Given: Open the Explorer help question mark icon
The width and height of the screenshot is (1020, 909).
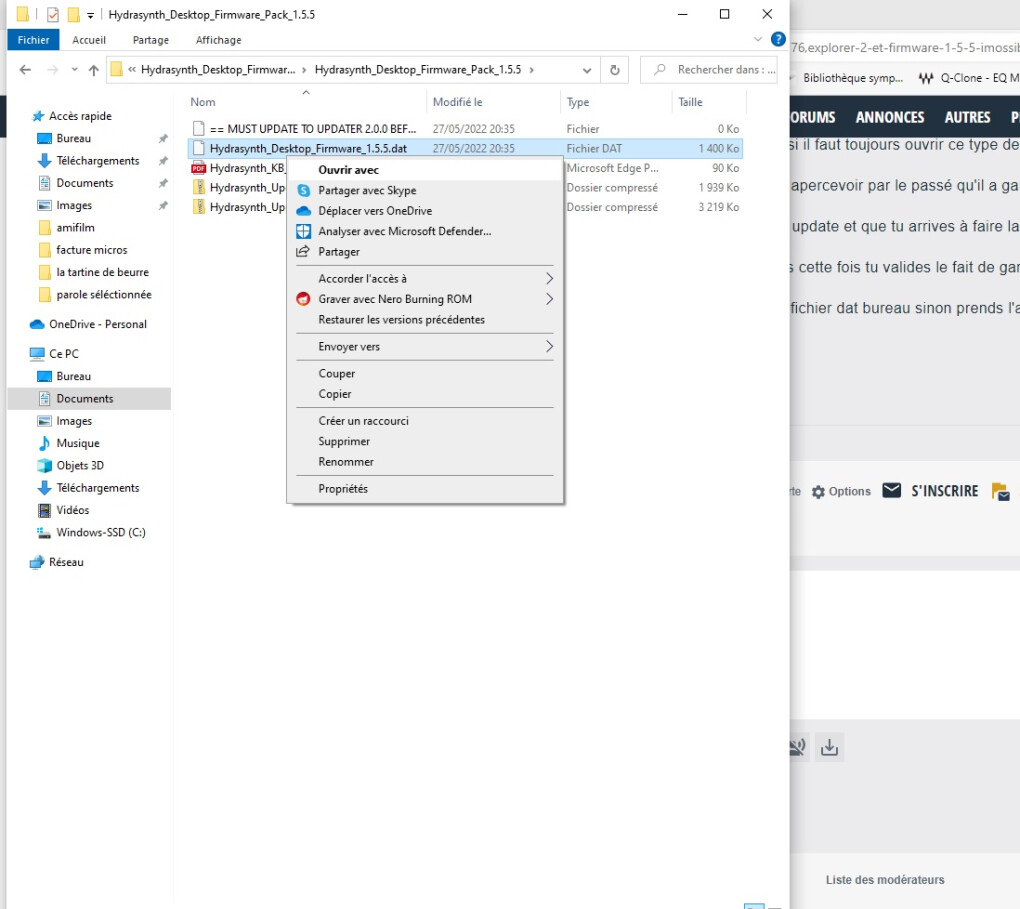Looking at the screenshot, I should pyautogui.click(x=777, y=39).
